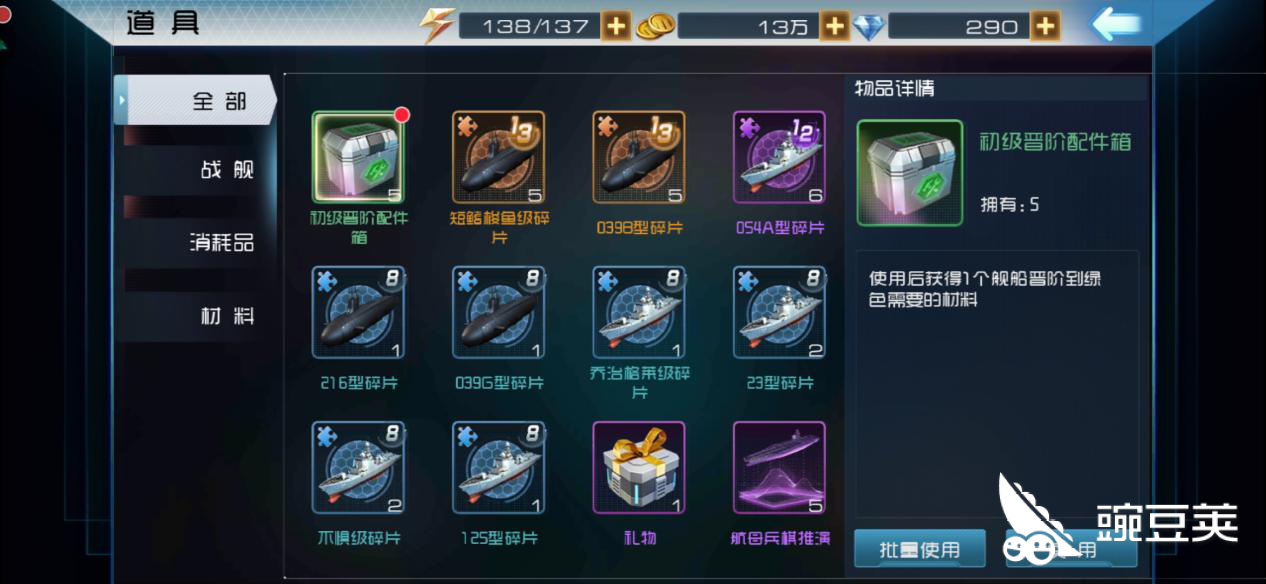Select the 礼物 gift box item
The height and width of the screenshot is (584, 1266).
(639, 467)
